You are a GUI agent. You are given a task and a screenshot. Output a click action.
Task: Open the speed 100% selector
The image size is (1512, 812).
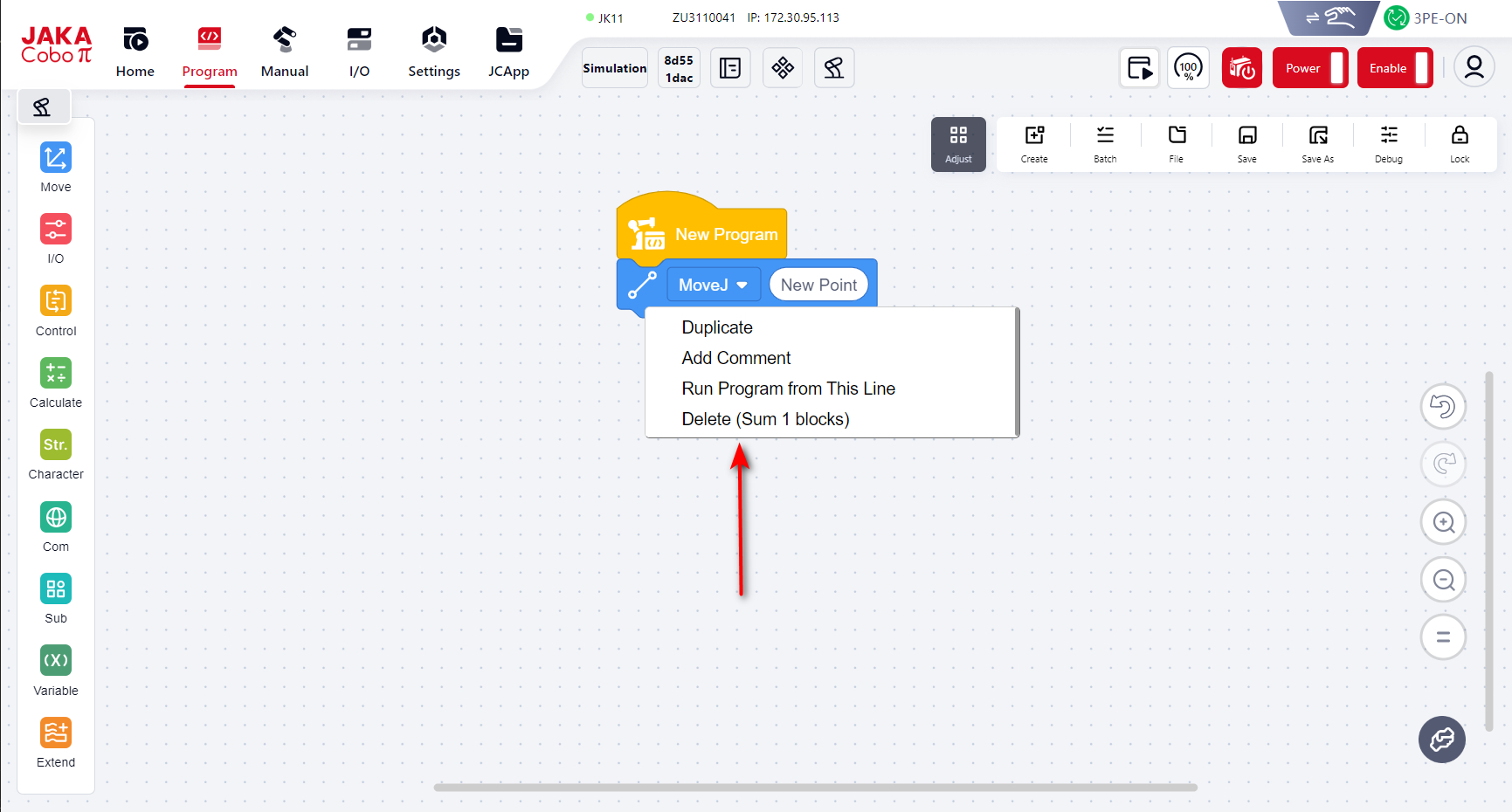point(1188,68)
